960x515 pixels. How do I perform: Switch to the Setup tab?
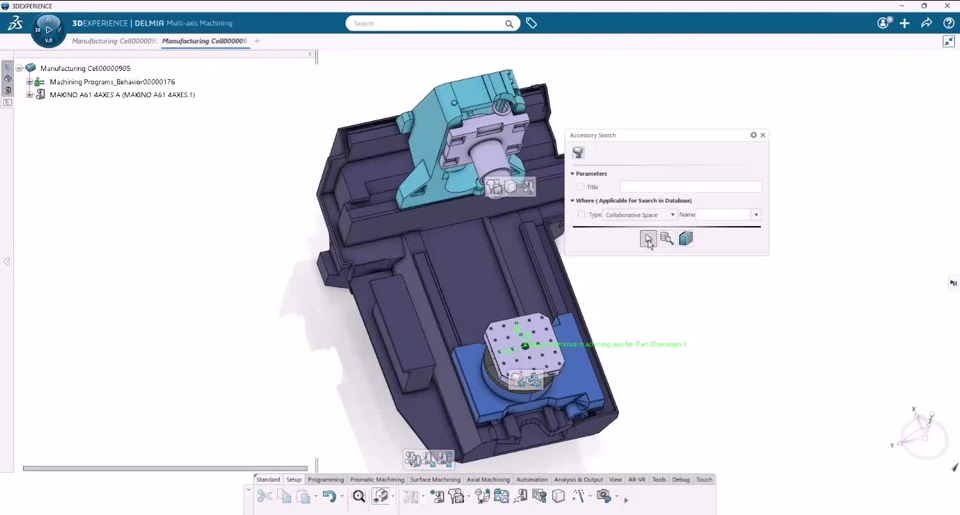pos(294,479)
